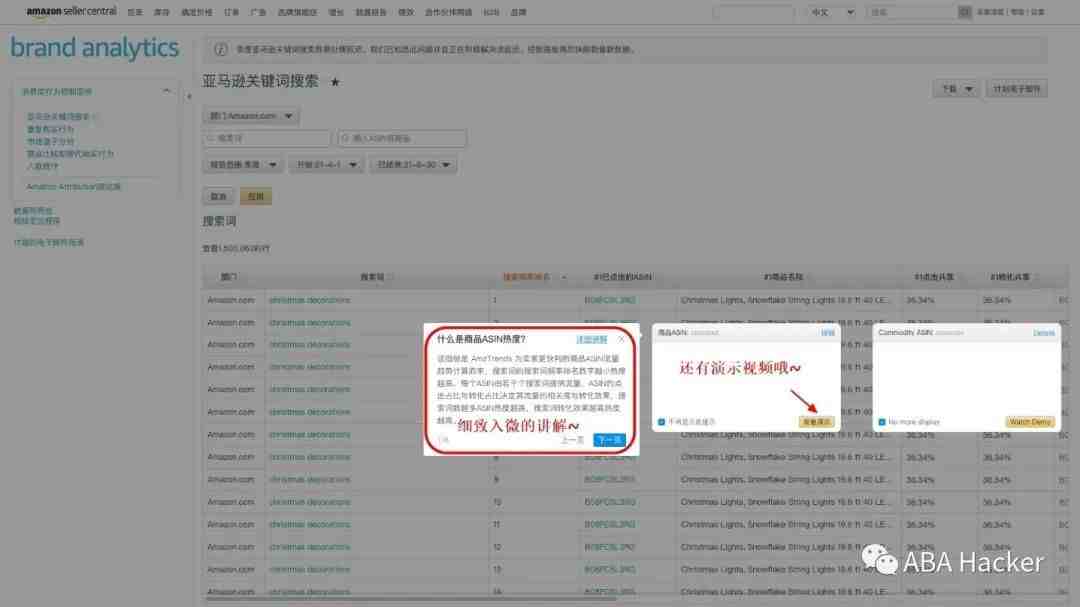Click the Amazon Seller Central logo

click(71, 12)
